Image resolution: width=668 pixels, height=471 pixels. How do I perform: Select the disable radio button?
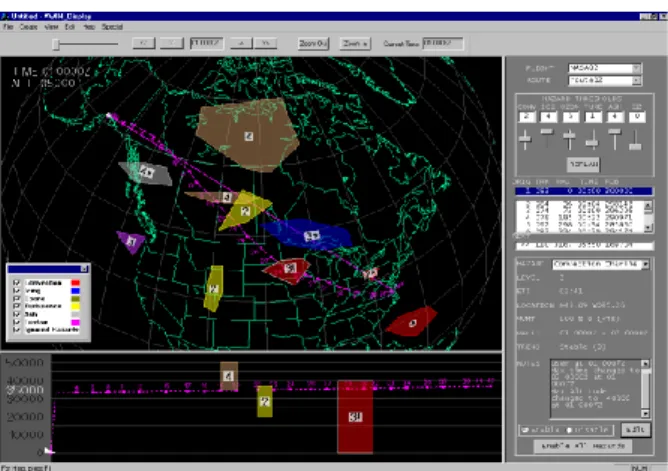(569, 430)
